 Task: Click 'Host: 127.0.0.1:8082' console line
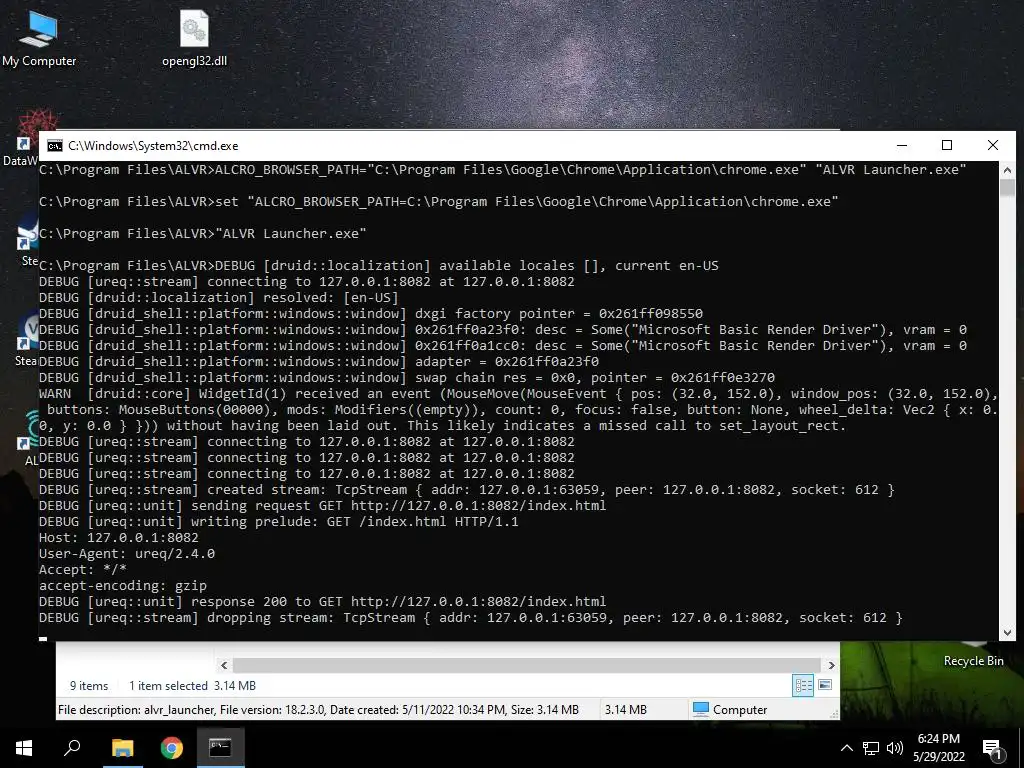119,537
